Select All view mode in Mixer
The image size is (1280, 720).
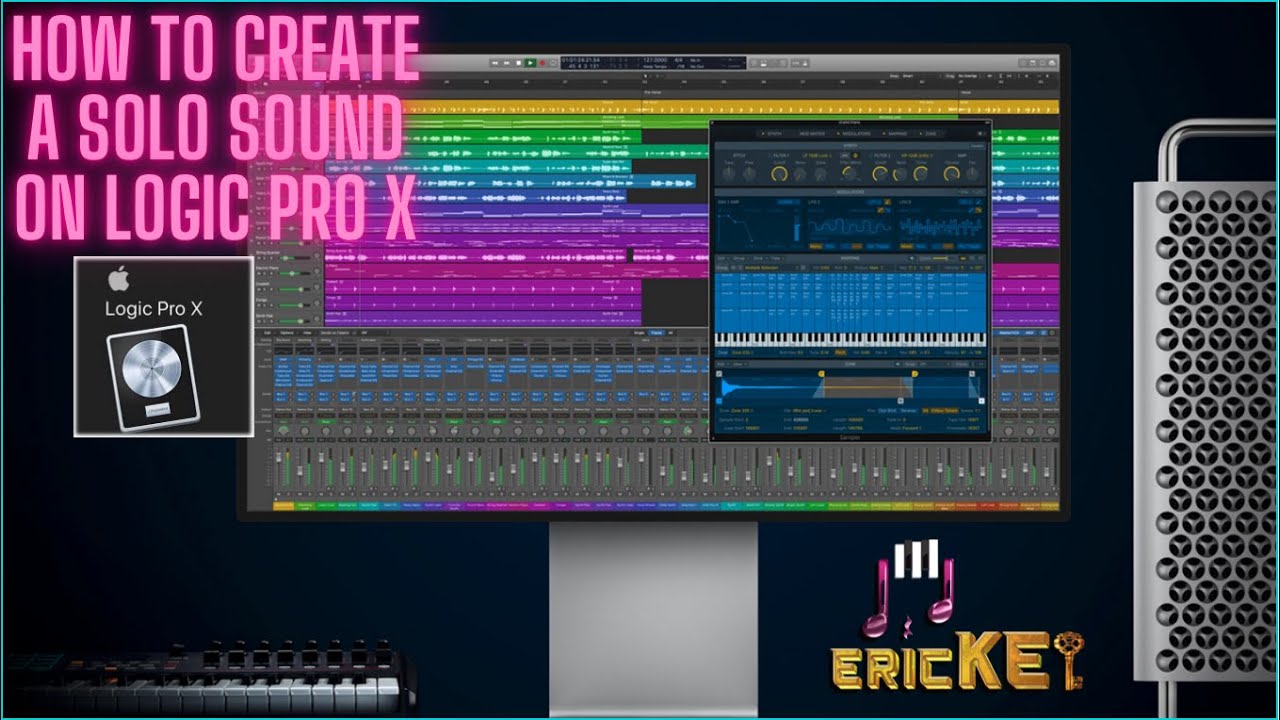point(671,333)
